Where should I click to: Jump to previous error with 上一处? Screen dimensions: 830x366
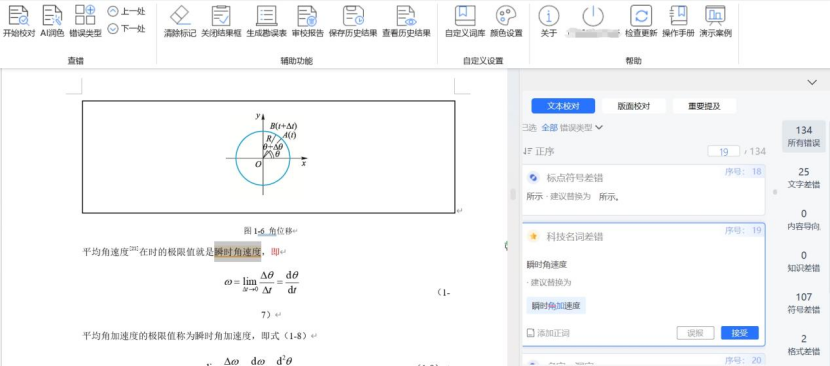126,11
